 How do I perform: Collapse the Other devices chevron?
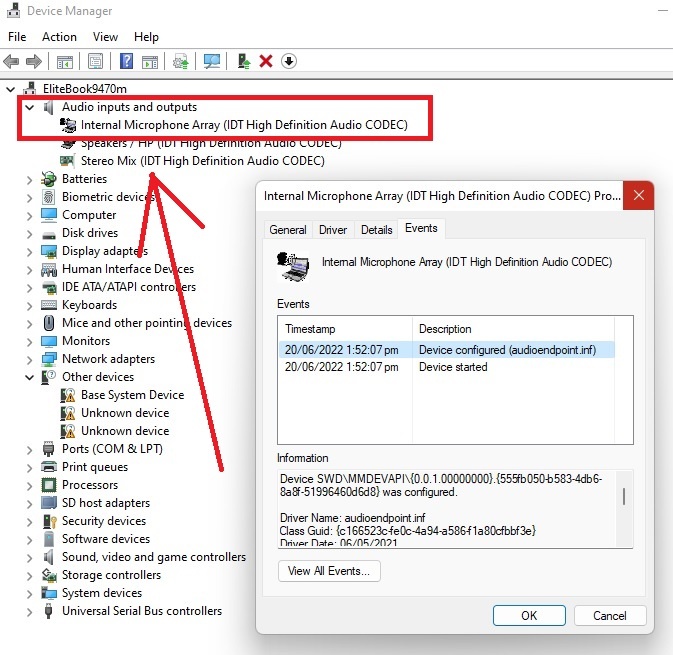click(x=29, y=378)
